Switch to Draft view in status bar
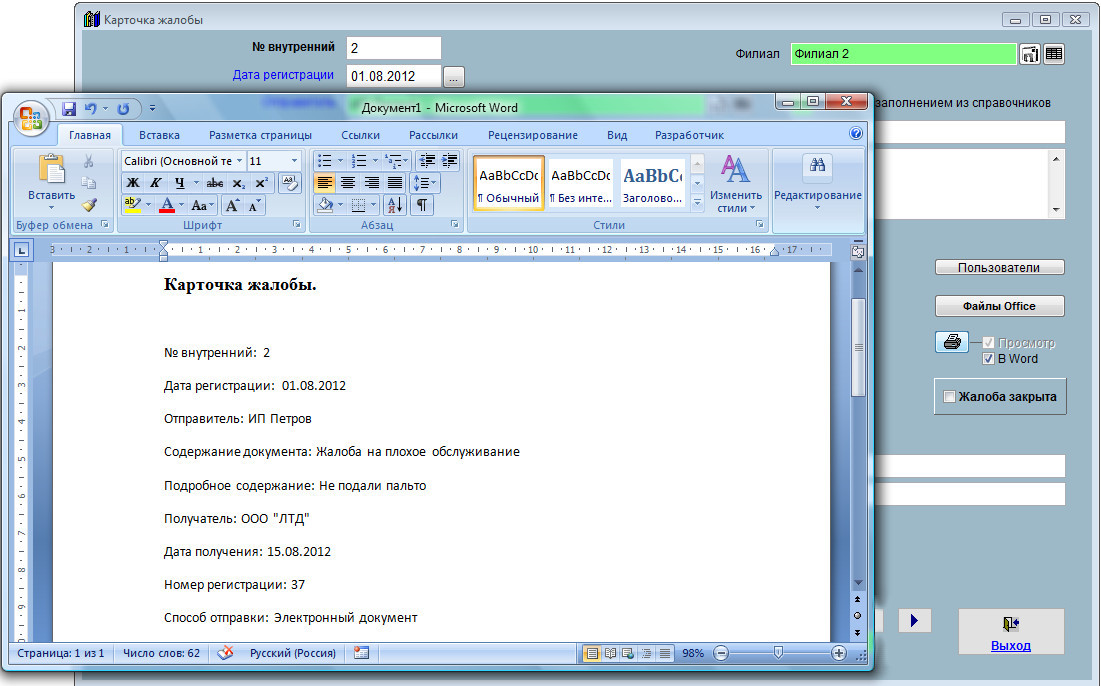The height and width of the screenshot is (686, 1101). (664, 653)
